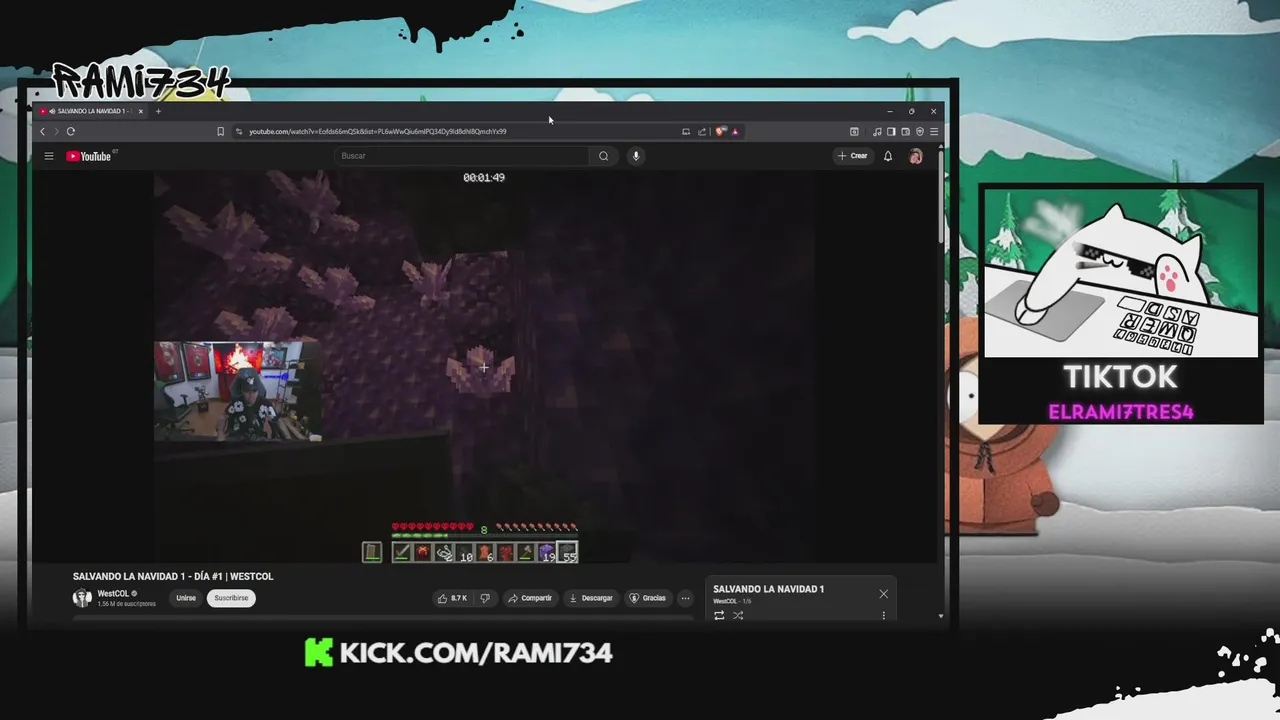This screenshot has height=720, width=1280.
Task: Toggle playlist shuffle button
Action: (738, 615)
